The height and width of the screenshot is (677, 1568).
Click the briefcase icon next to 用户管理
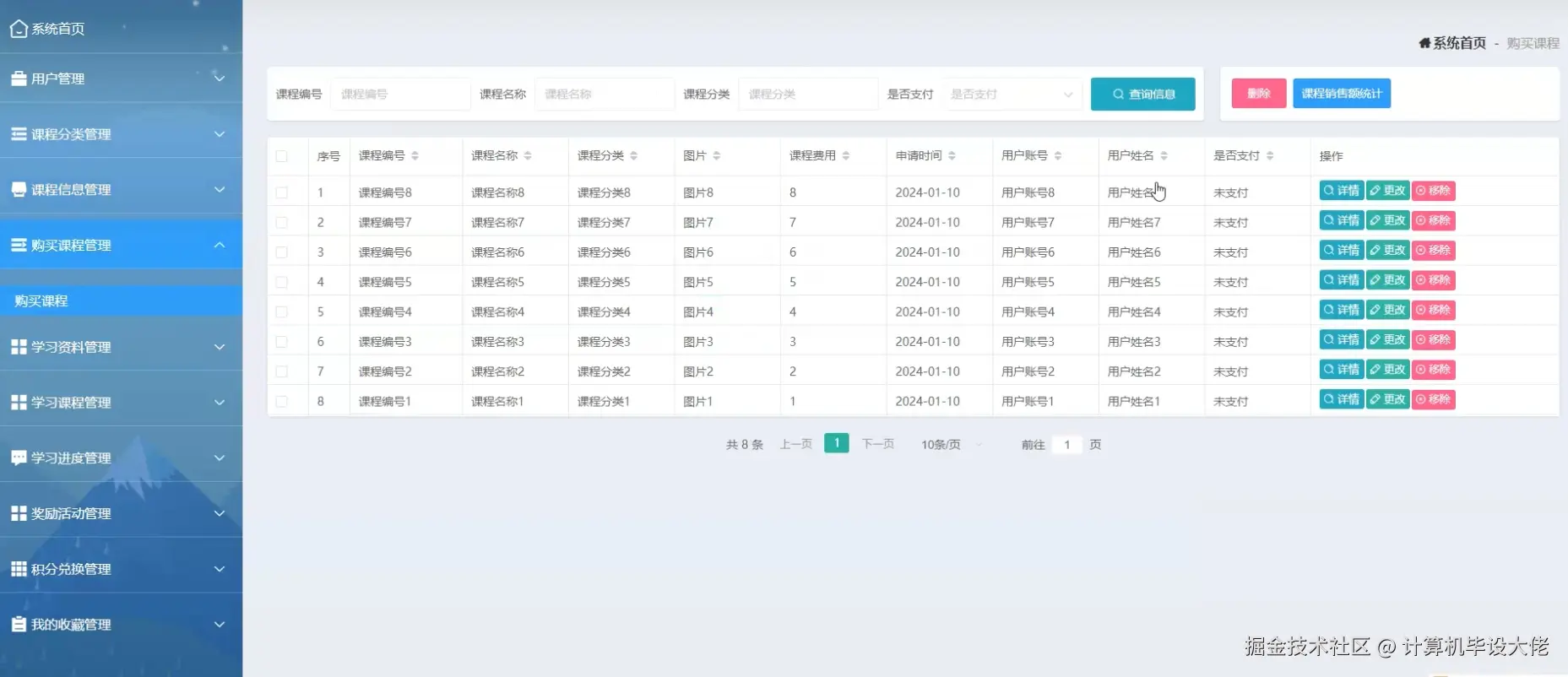tap(19, 79)
